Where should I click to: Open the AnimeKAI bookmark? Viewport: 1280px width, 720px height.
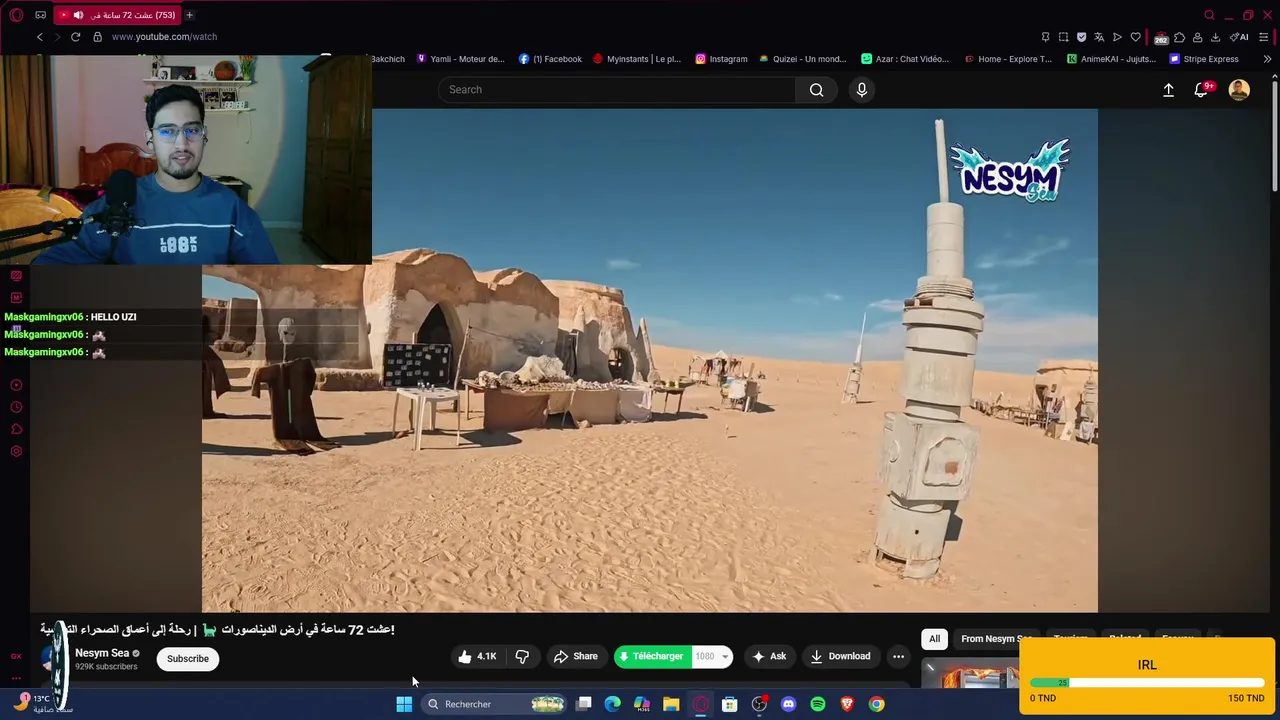(1111, 59)
